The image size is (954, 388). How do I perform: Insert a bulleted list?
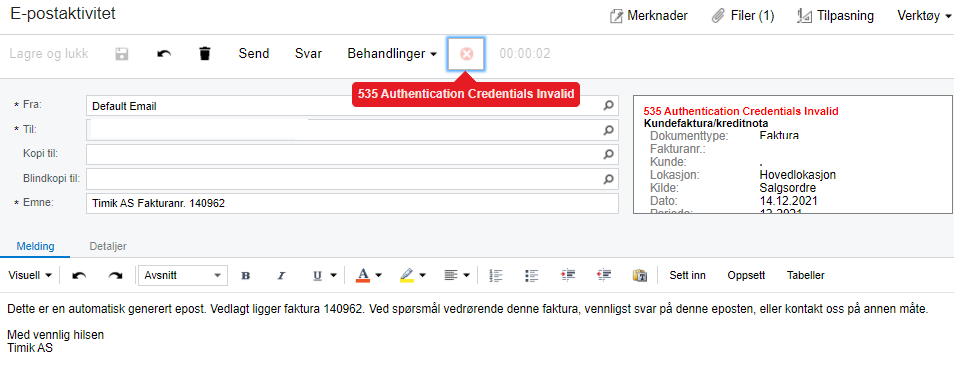click(x=532, y=275)
